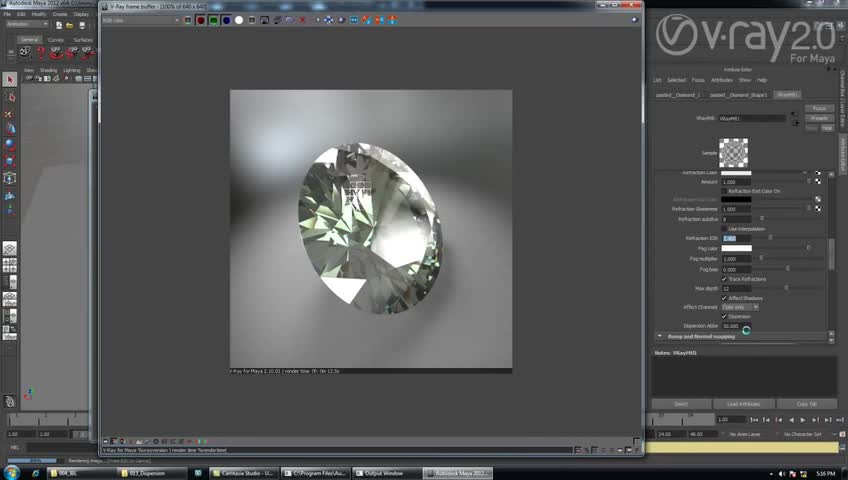Click the Refraction IOR value field
The width and height of the screenshot is (848, 480).
(x=736, y=238)
